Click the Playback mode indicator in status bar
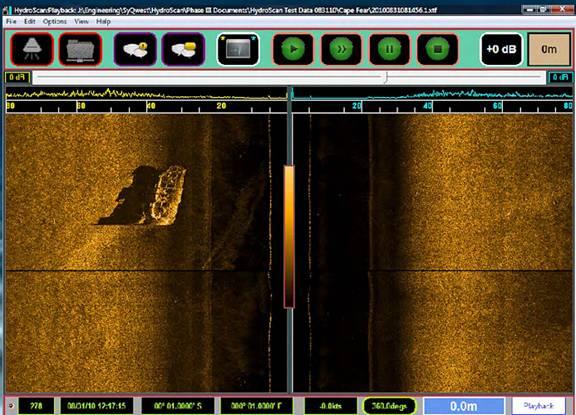The height and width of the screenshot is (415, 576). [x=538, y=406]
